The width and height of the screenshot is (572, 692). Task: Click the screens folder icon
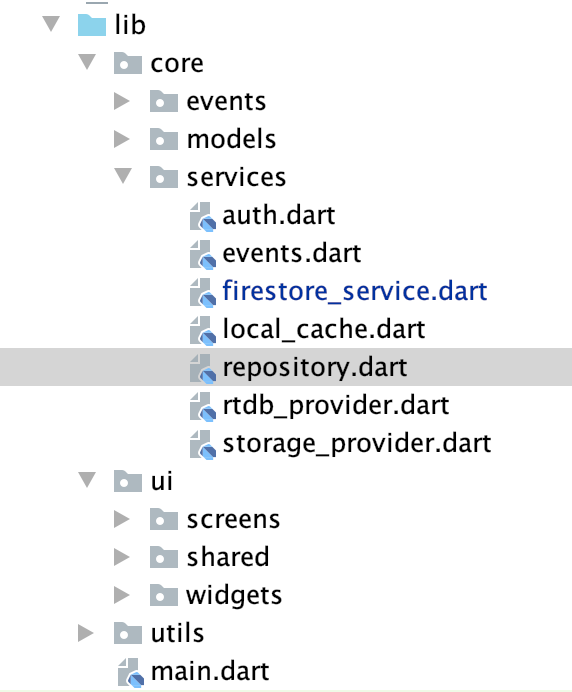[164, 519]
